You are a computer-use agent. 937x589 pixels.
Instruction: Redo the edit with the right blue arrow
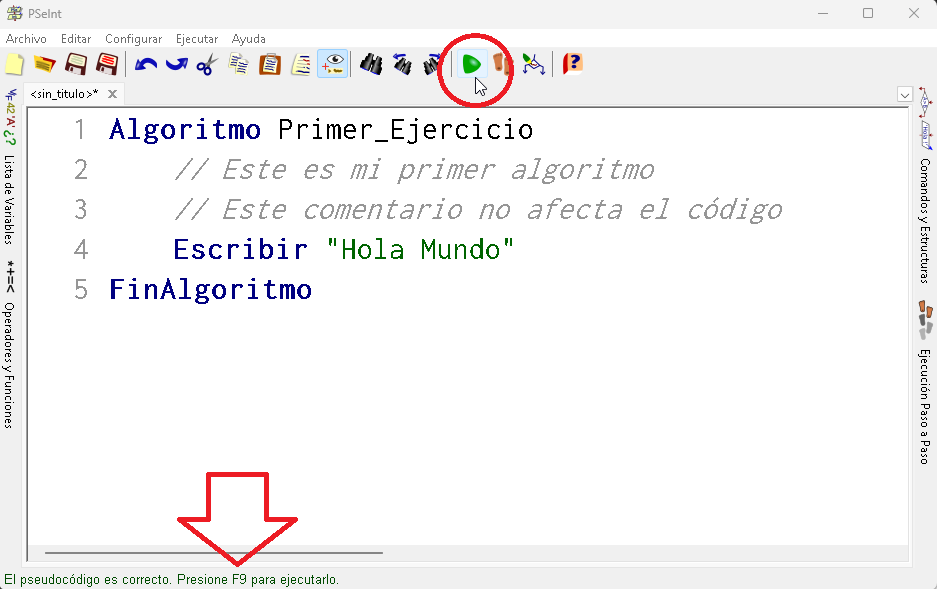[176, 64]
